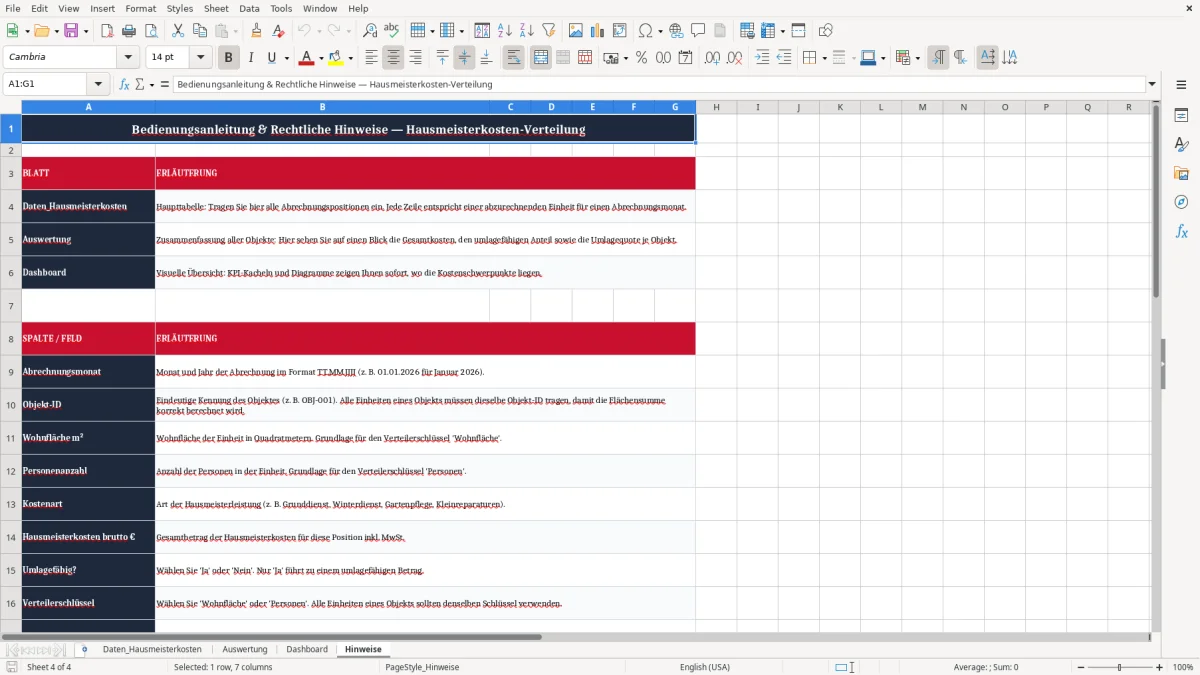Toggle Merge and Center Cells
The width and height of the screenshot is (1200, 675).
tap(541, 58)
